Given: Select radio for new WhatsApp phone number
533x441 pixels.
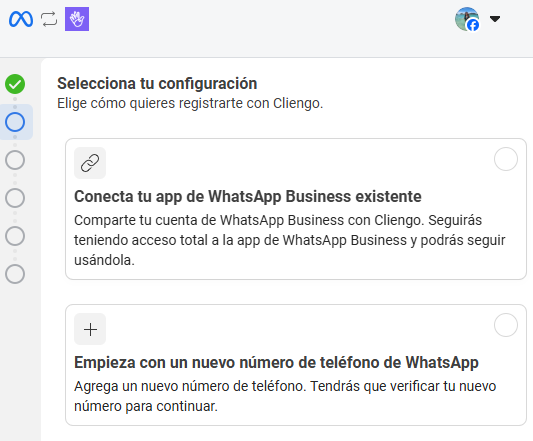Looking at the screenshot, I should pos(506,325).
